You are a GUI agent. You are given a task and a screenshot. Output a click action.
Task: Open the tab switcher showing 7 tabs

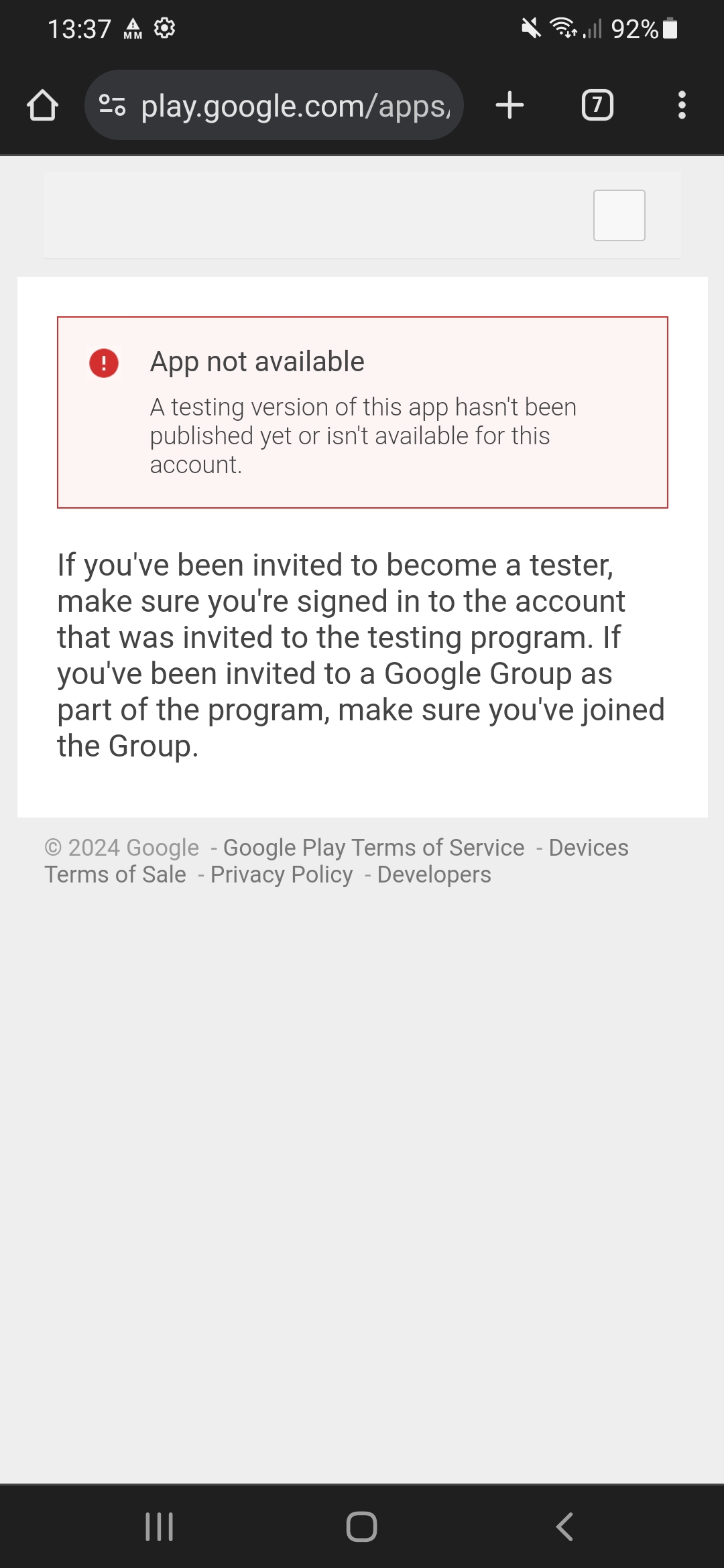(597, 105)
